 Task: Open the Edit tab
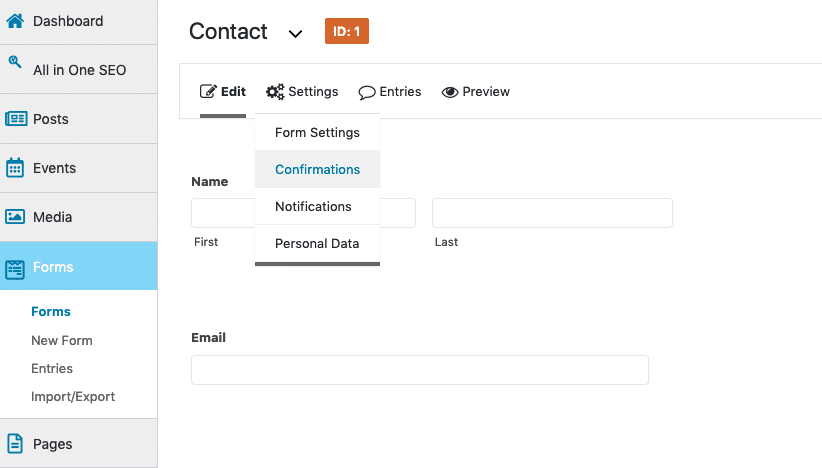coord(223,92)
